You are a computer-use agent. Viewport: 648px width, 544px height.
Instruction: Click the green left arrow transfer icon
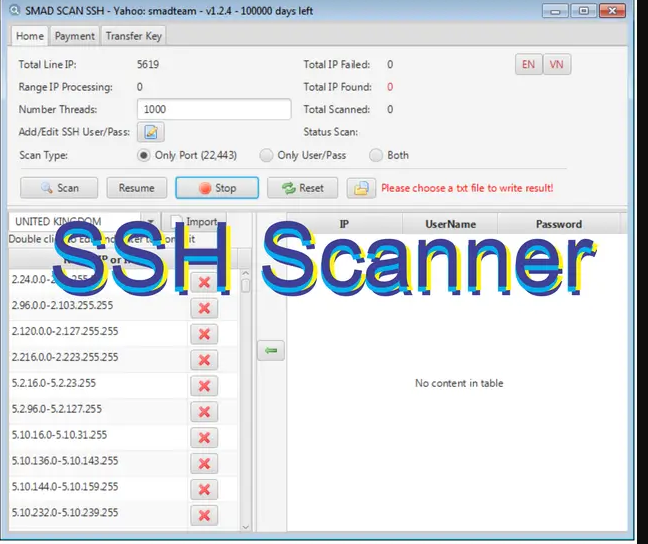(271, 350)
